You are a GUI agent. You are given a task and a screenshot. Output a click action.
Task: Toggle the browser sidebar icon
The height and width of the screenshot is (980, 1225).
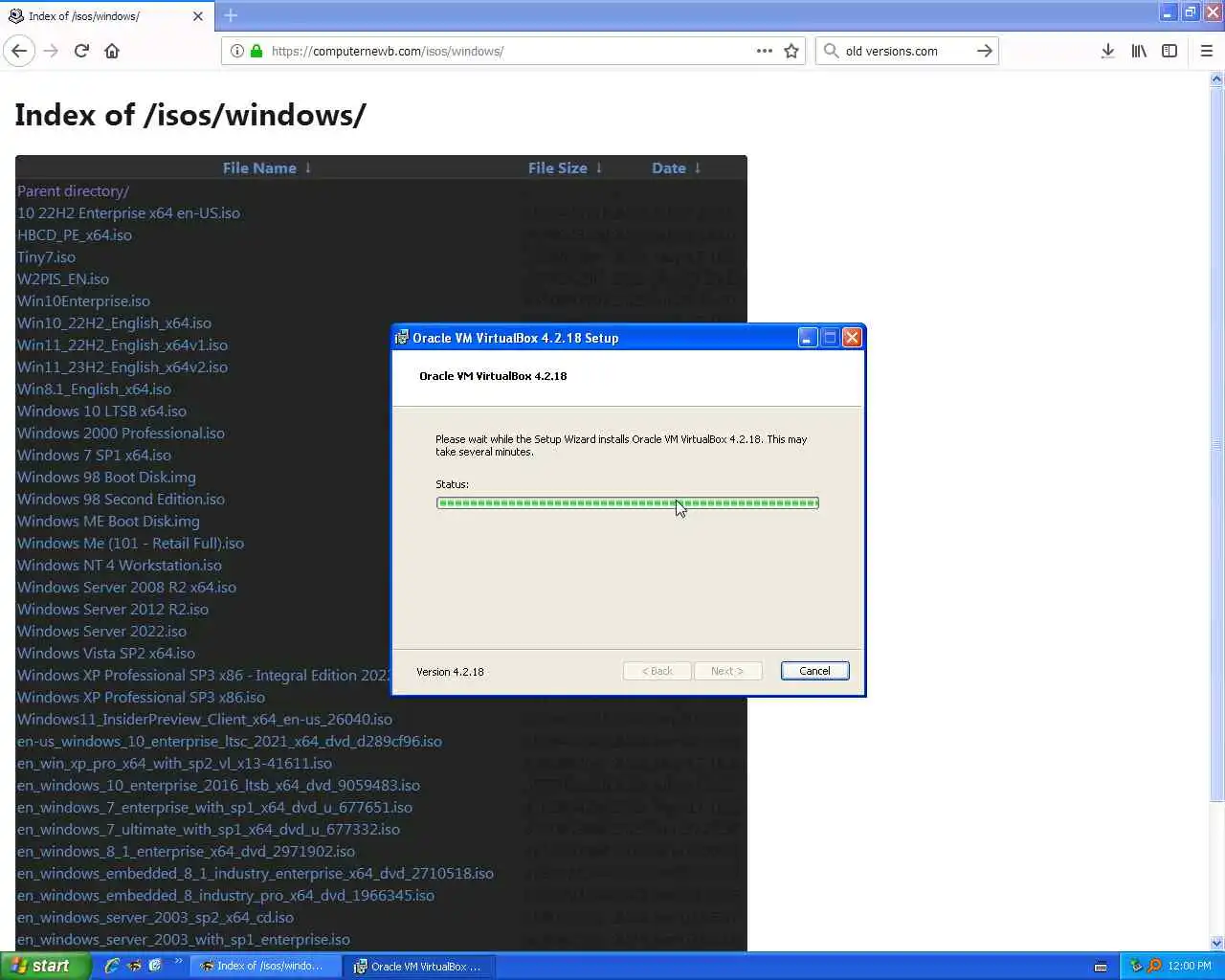tap(1169, 51)
